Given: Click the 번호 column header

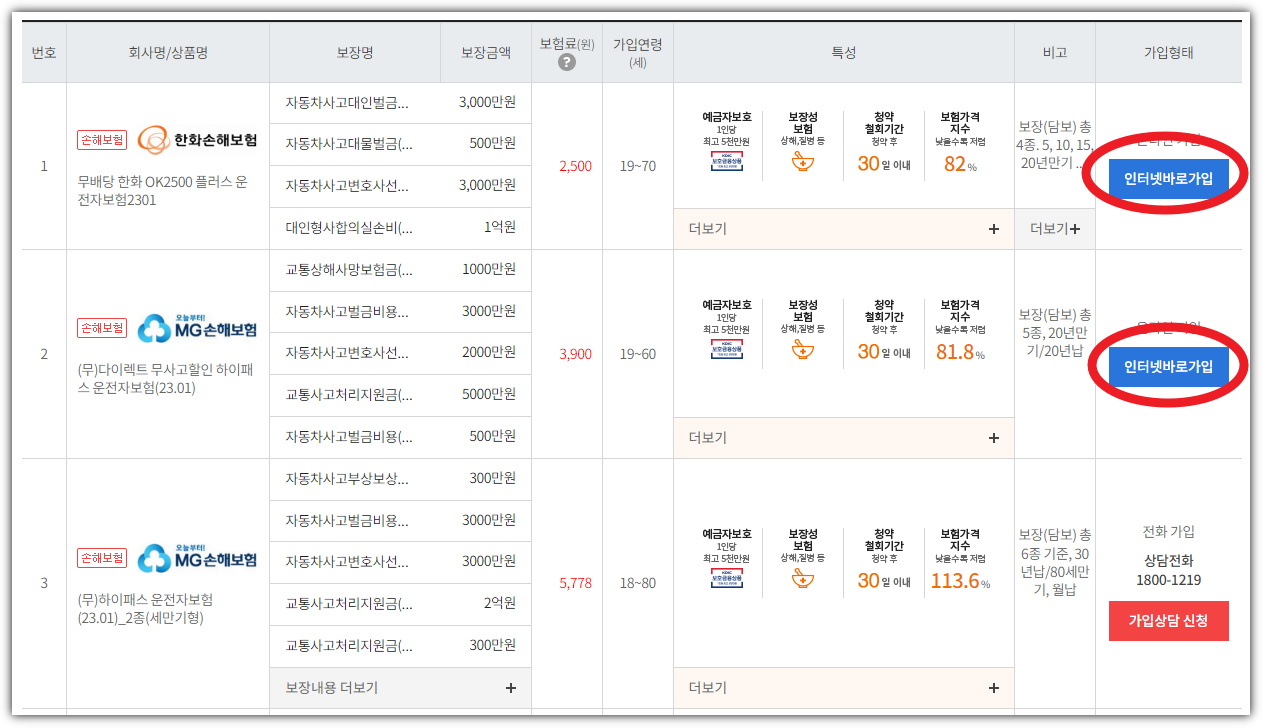Looking at the screenshot, I should tap(44, 52).
